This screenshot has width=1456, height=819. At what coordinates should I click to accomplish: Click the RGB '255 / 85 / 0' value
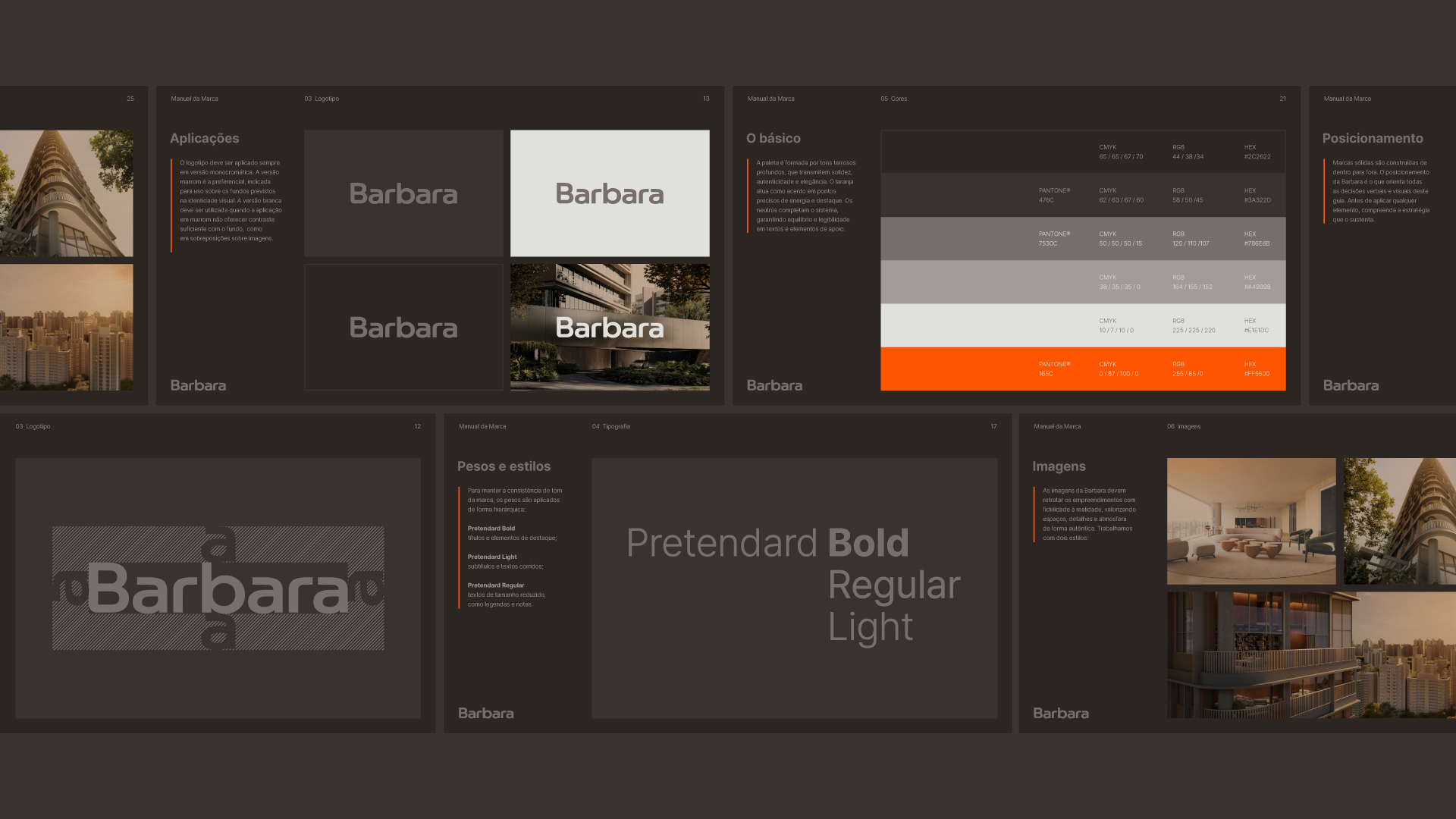(x=1188, y=374)
